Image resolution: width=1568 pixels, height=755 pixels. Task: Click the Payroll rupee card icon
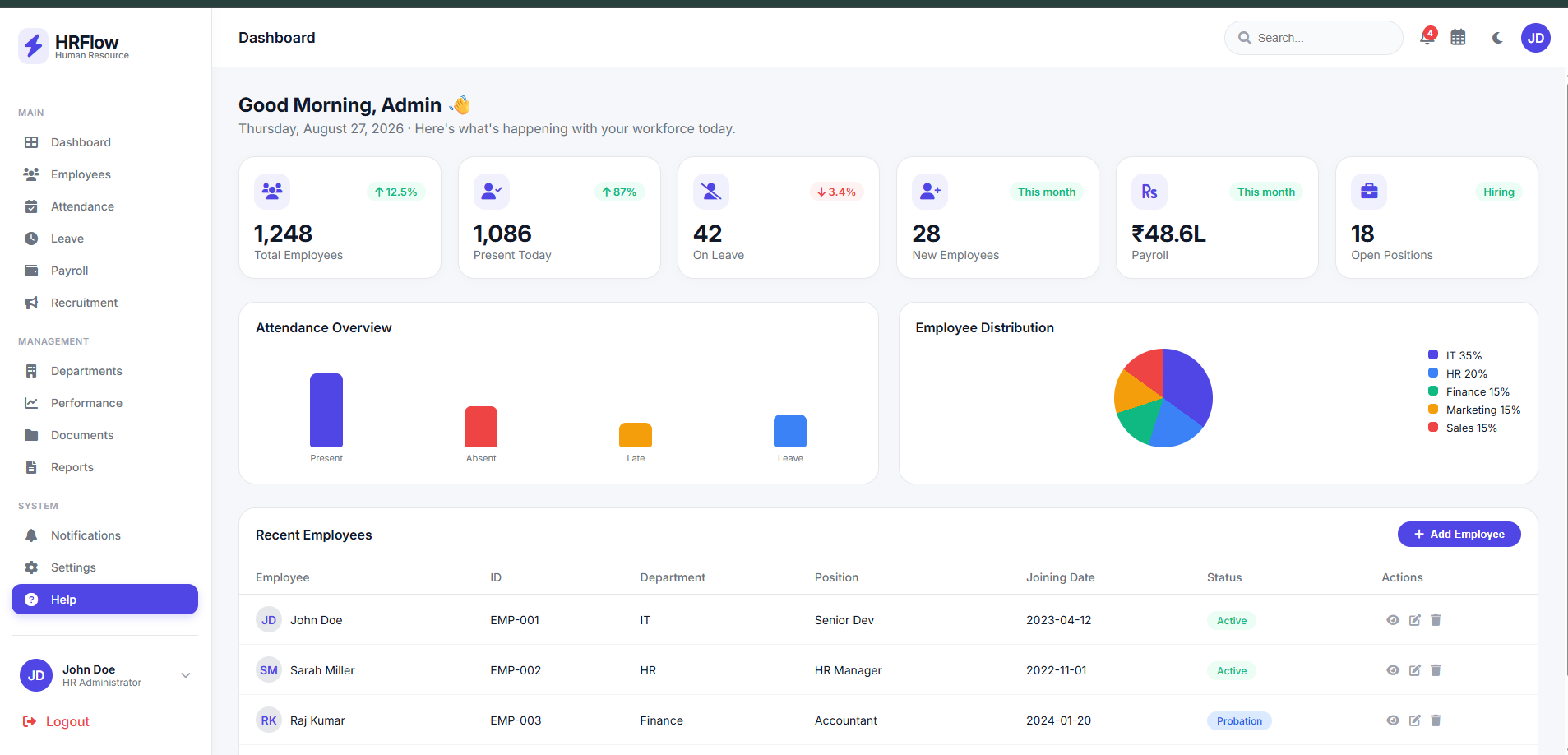coord(1149,192)
